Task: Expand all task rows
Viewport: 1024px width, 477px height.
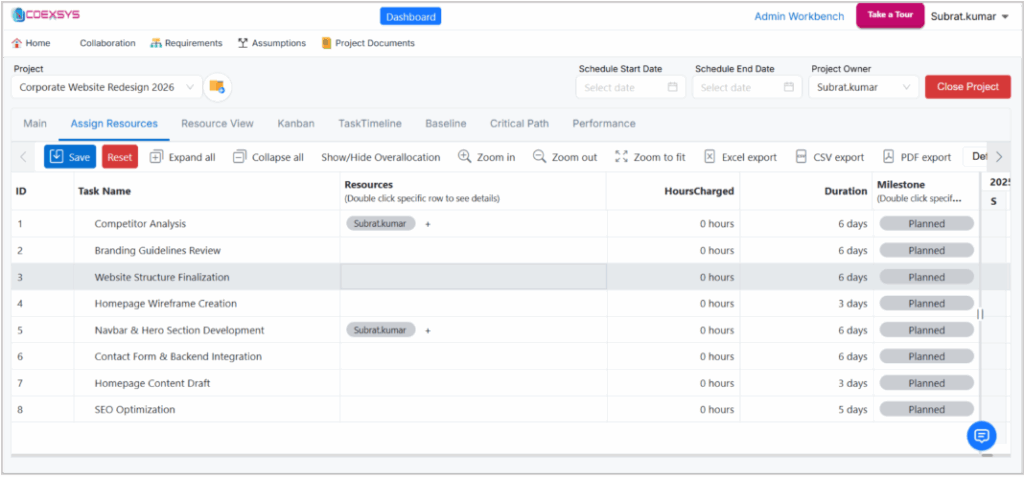Action: pyautogui.click(x=181, y=157)
